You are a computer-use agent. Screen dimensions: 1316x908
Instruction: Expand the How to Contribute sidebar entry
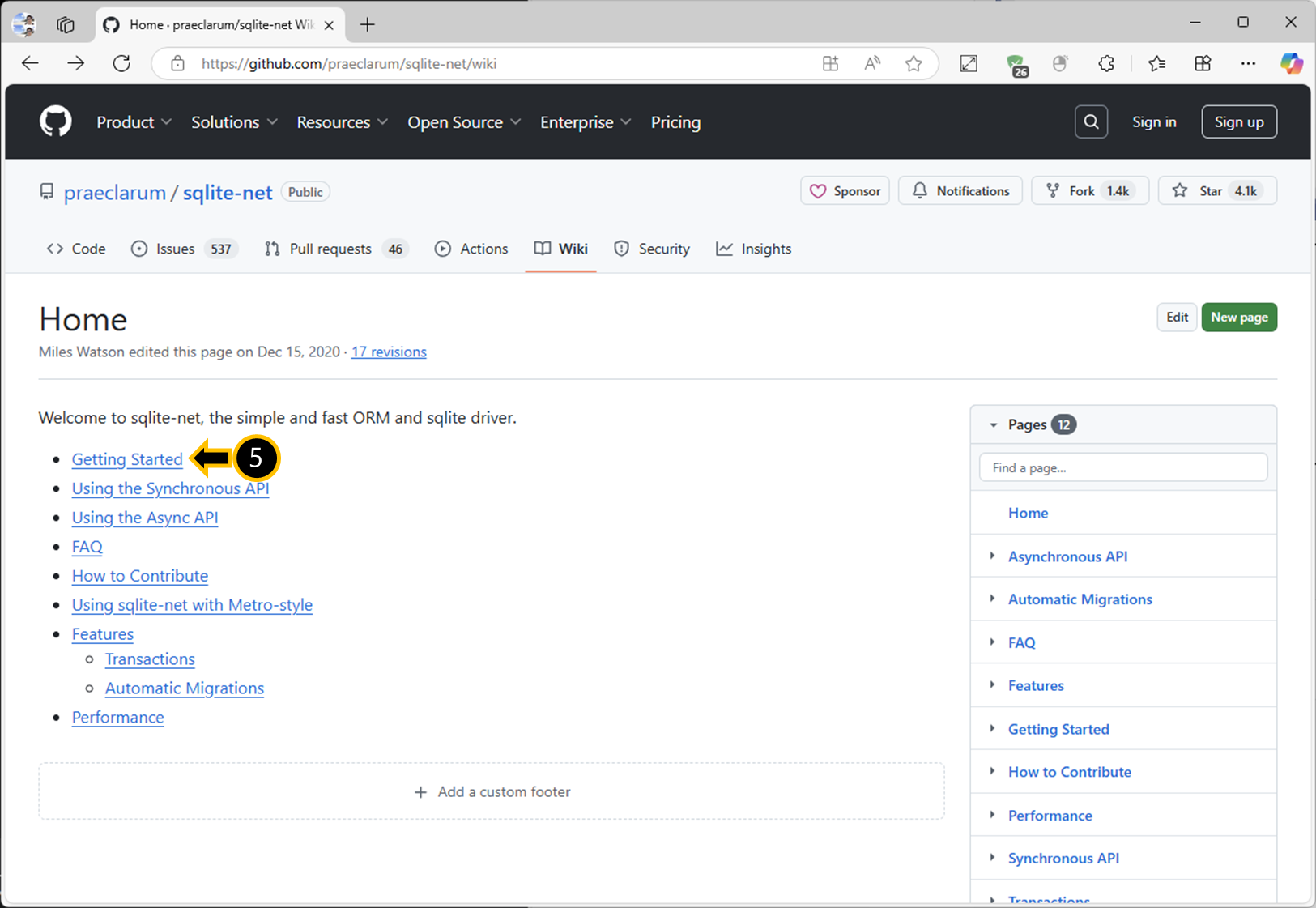pos(992,771)
